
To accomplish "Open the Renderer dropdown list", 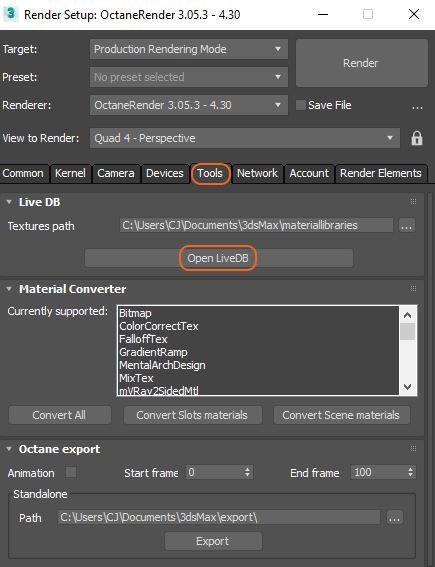I will point(189,105).
